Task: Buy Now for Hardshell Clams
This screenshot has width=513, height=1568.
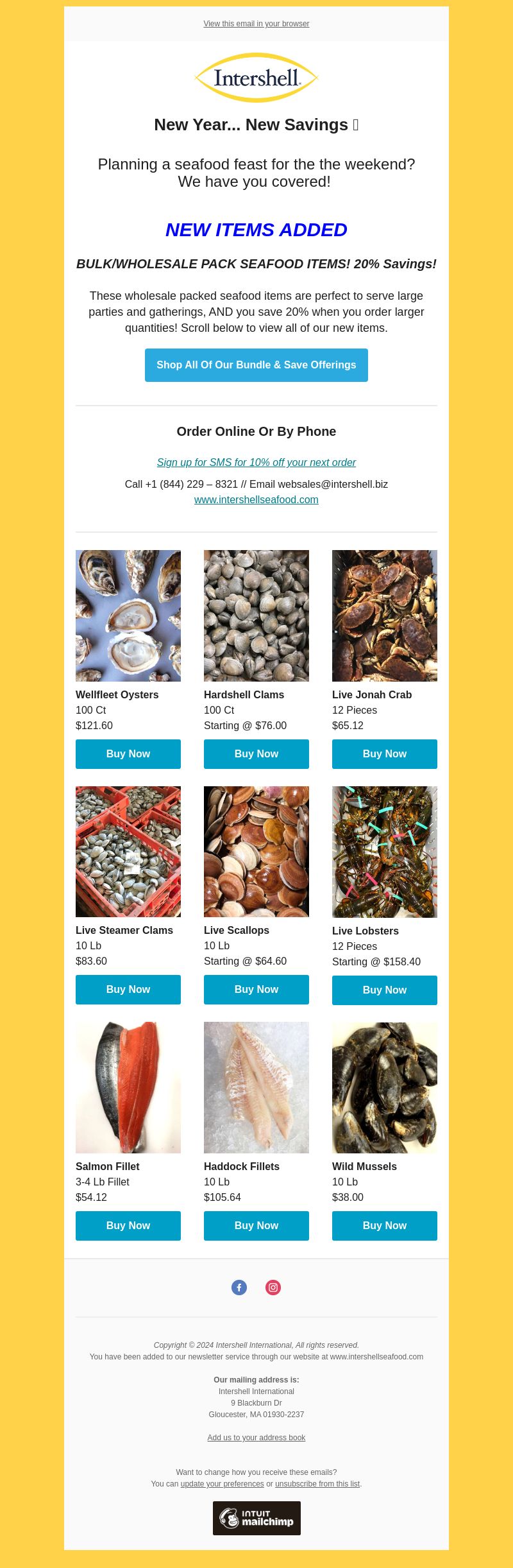Action: click(x=256, y=754)
